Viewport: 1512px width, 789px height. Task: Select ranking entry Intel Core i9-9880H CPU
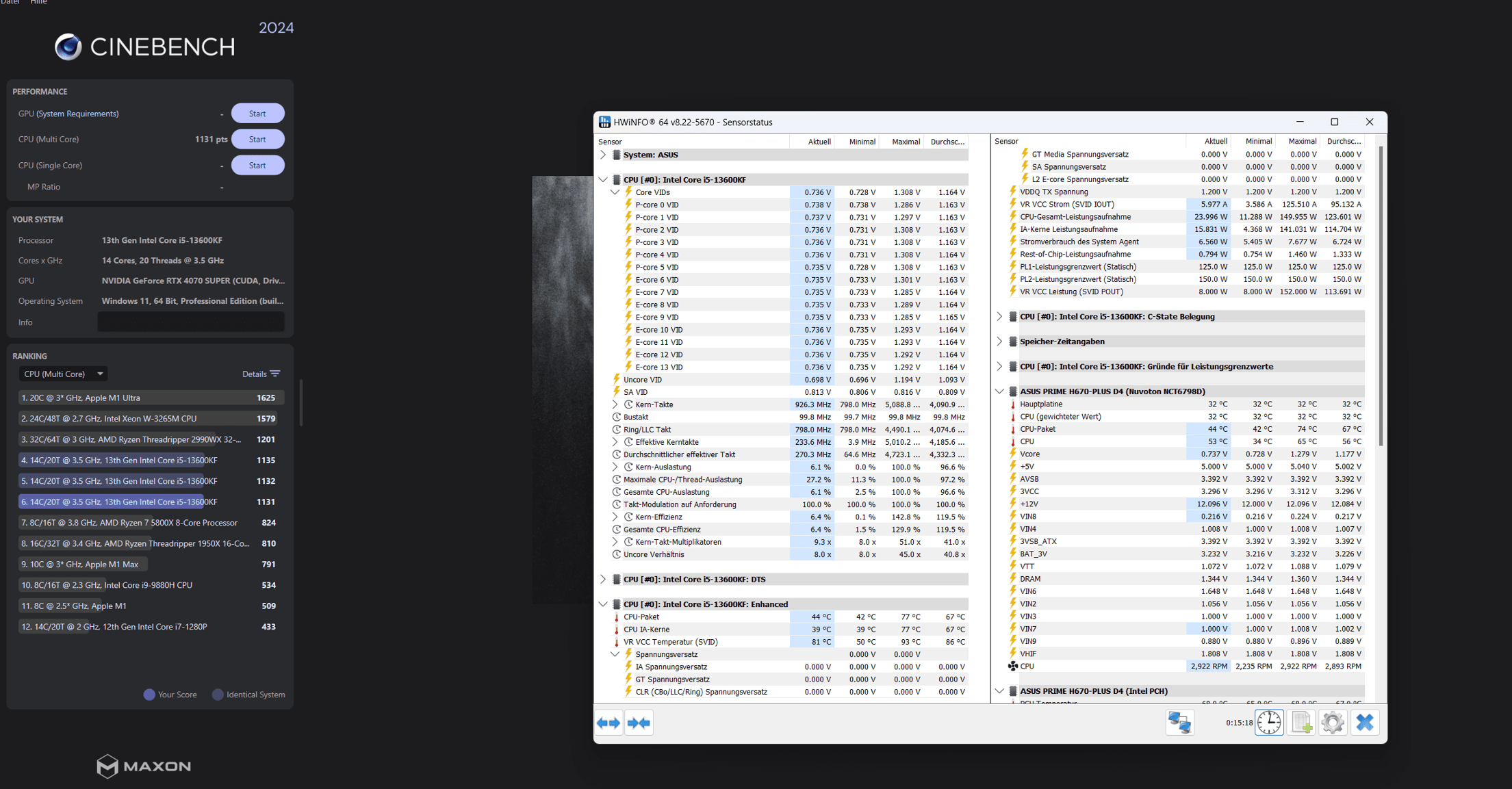pyautogui.click(x=151, y=585)
